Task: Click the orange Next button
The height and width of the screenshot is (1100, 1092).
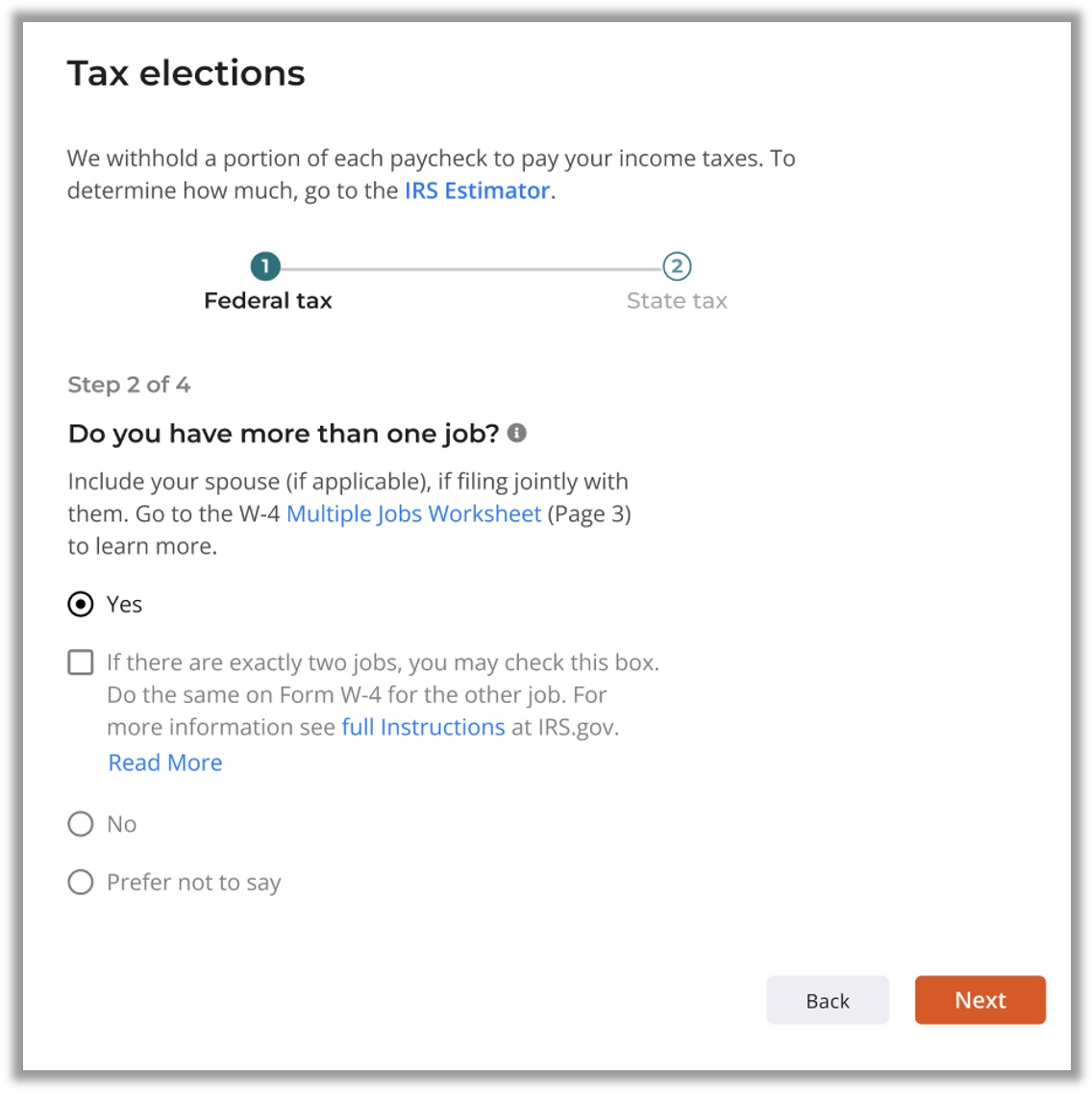Action: click(x=980, y=1001)
